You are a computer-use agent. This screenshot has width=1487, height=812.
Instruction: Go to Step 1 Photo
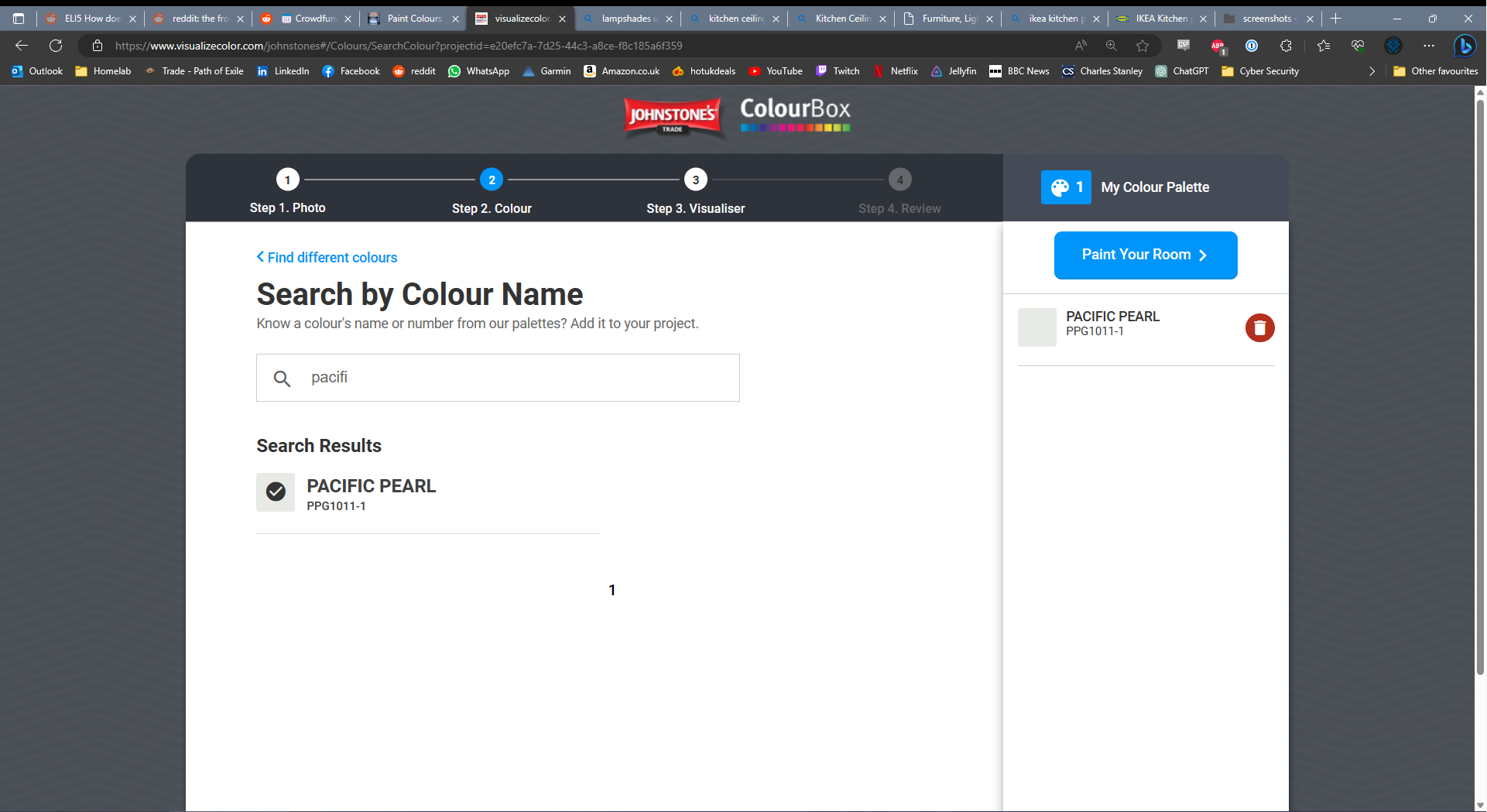pyautogui.click(x=287, y=192)
